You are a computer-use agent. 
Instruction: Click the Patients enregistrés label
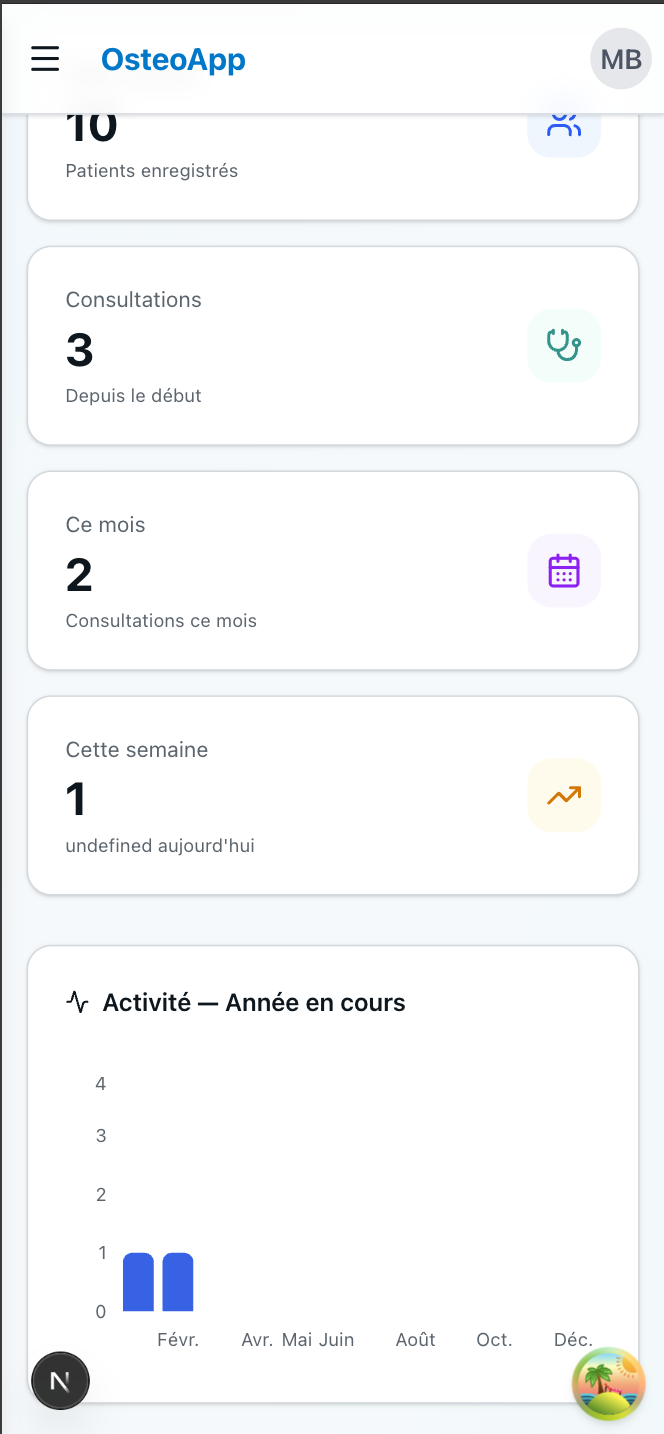(x=152, y=171)
